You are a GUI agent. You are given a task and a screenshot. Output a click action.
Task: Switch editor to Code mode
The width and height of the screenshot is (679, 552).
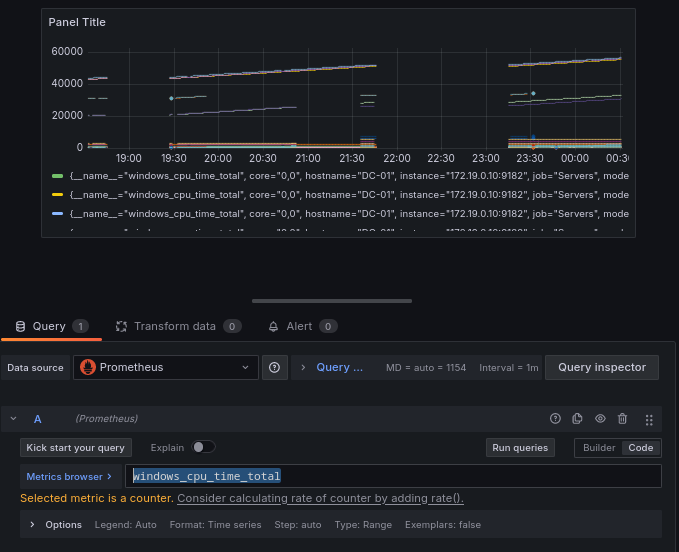pyautogui.click(x=640, y=448)
